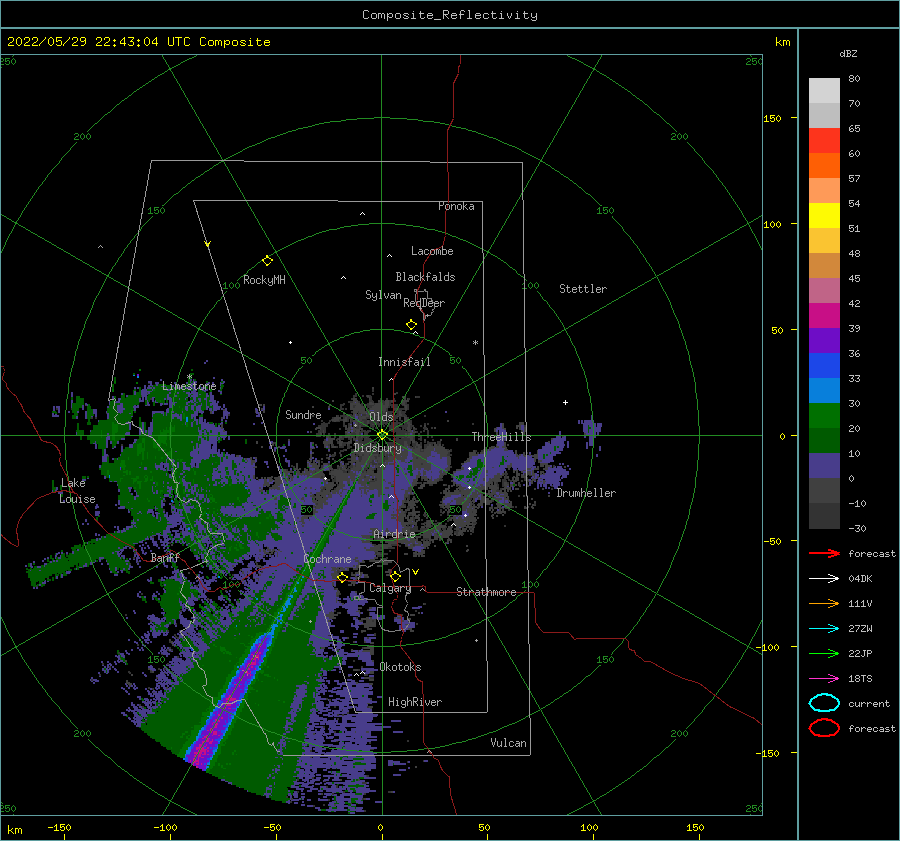Select the bright green 20-30 dBZ swatch

pyautogui.click(x=824, y=416)
